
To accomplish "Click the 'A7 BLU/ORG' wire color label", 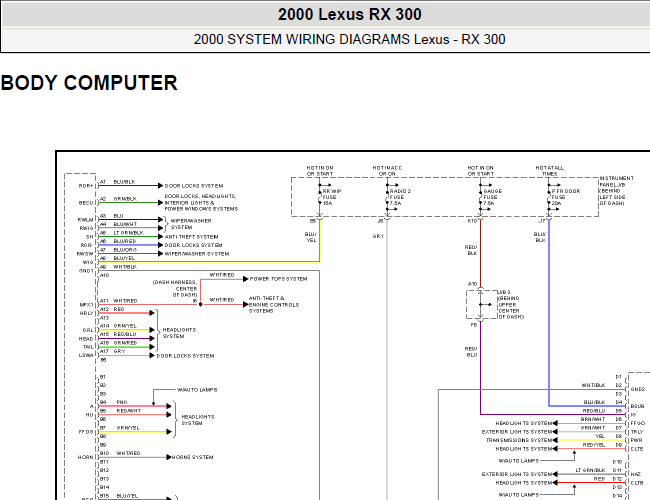I will (119, 250).
